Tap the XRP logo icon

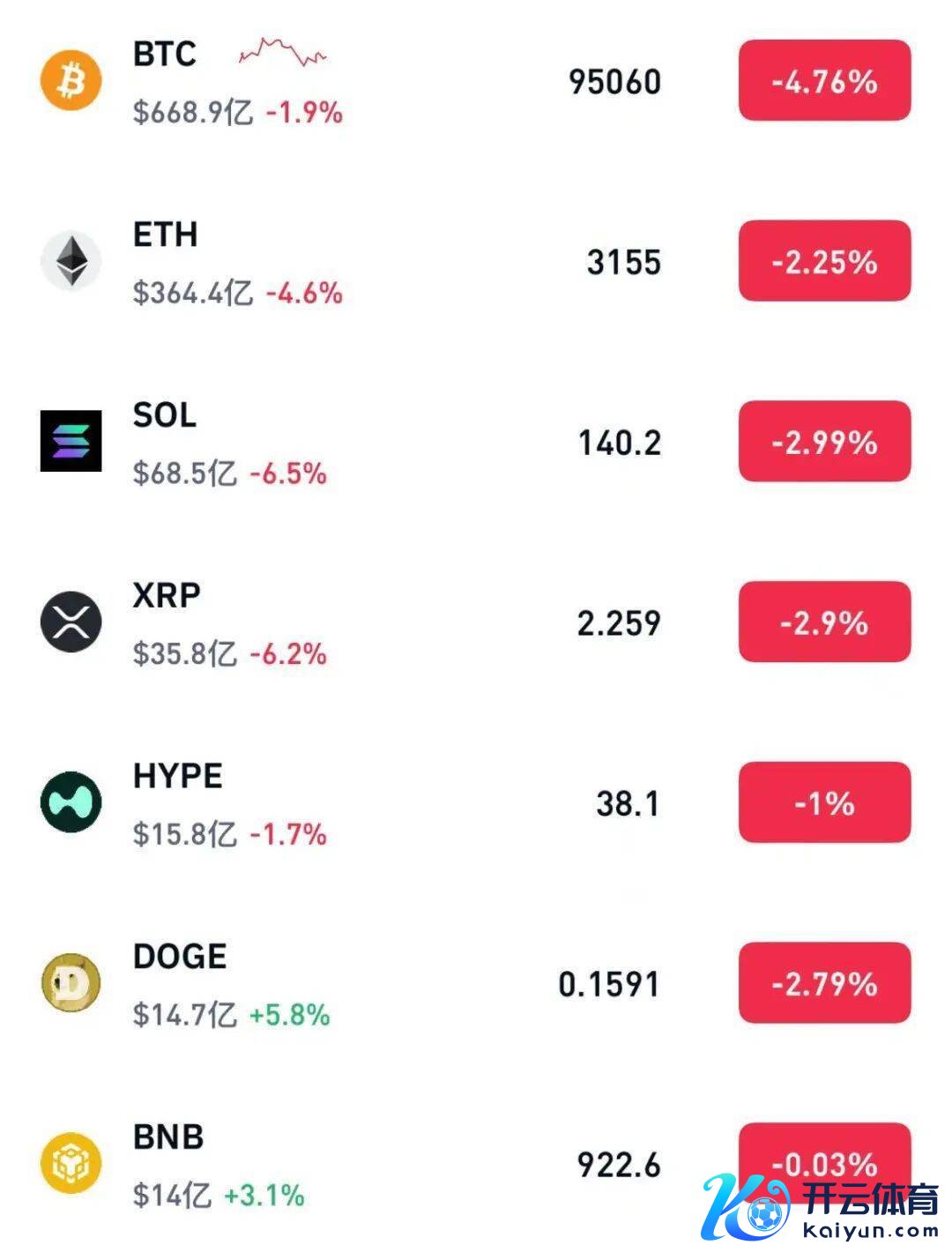(71, 622)
